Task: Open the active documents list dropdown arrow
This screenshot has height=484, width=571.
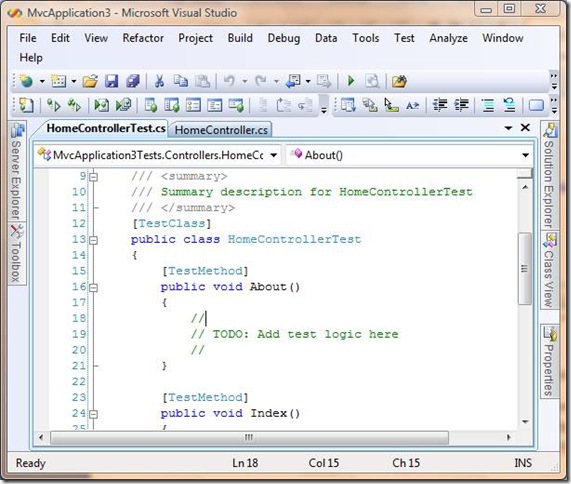Action: pyautogui.click(x=508, y=128)
